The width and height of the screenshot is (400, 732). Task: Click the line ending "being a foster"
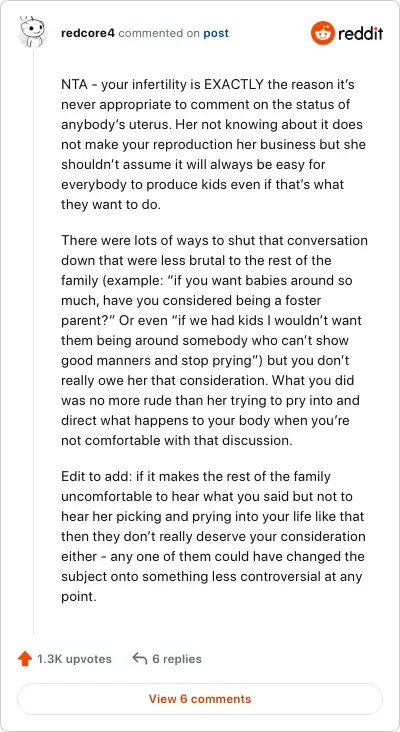[x=191, y=301]
